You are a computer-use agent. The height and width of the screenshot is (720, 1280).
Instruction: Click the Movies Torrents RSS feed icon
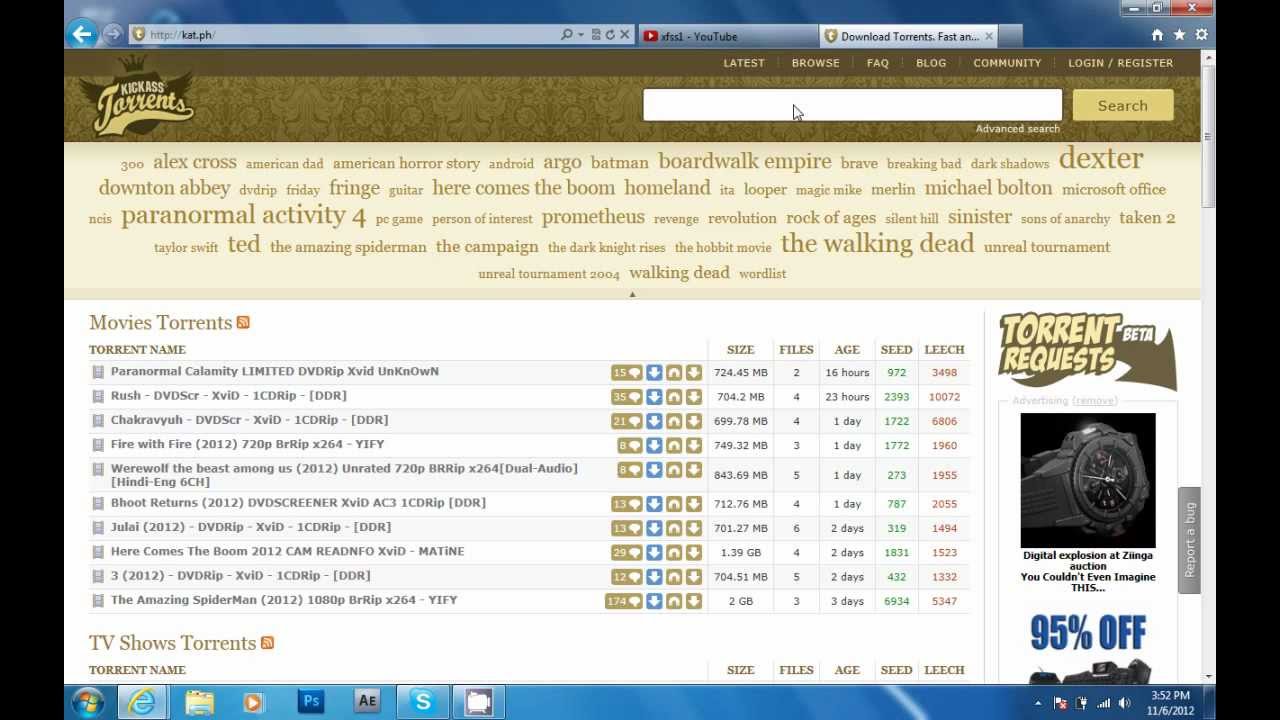coord(243,322)
